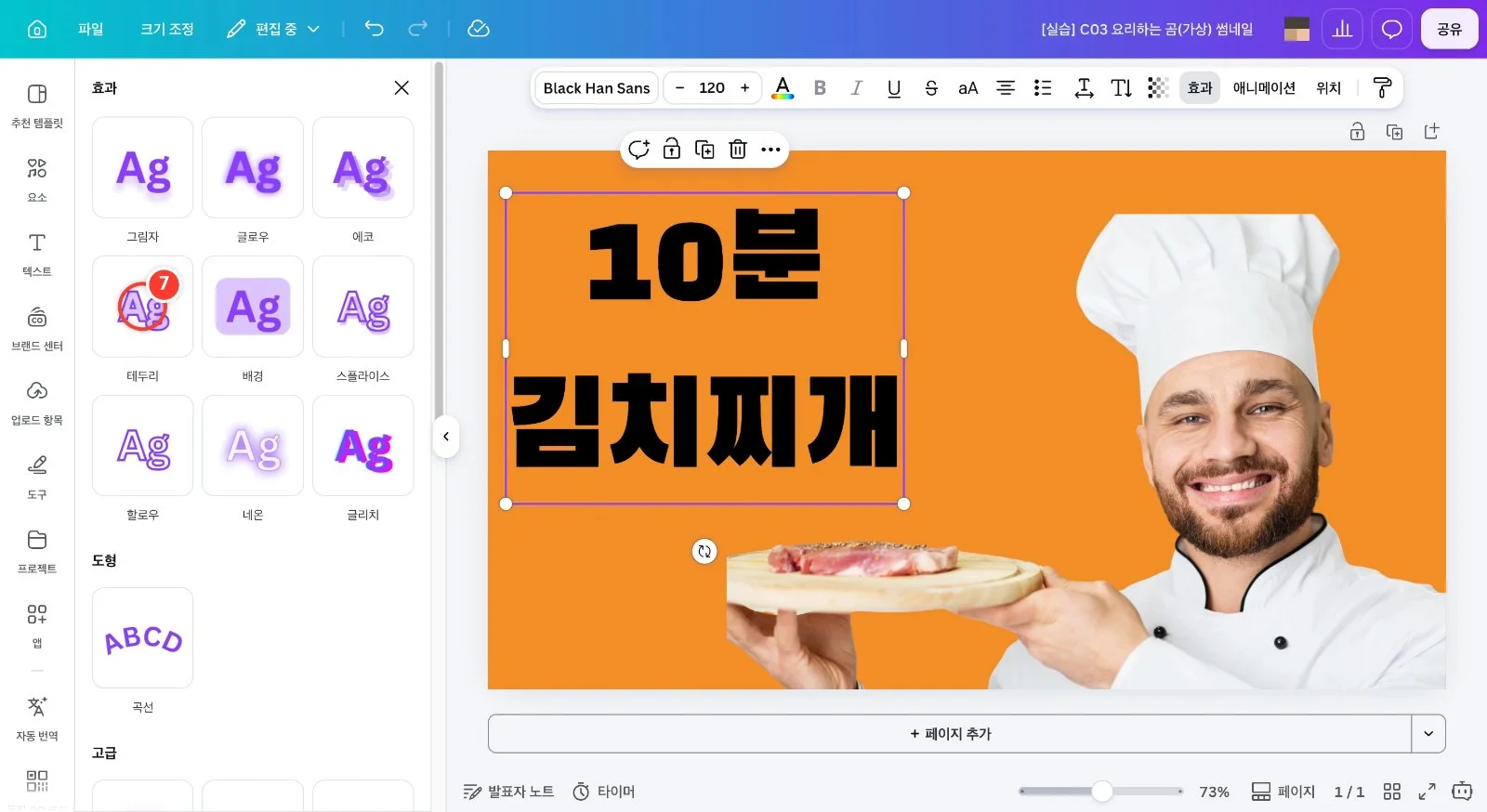This screenshot has height=812, width=1487.
Task: Open the 자동 번역 tool
Action: 37,718
